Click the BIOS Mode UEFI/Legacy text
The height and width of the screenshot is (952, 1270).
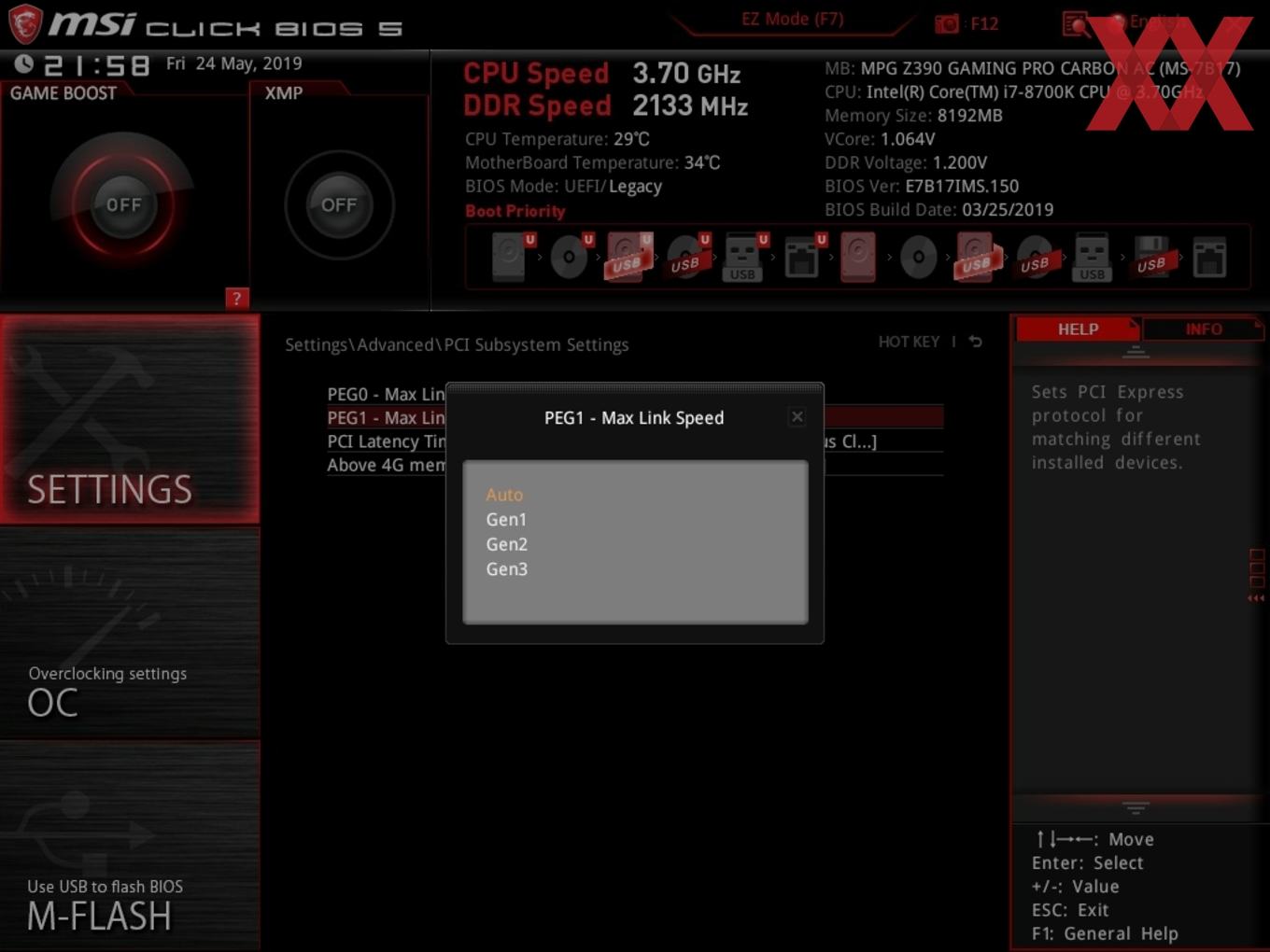(x=563, y=186)
